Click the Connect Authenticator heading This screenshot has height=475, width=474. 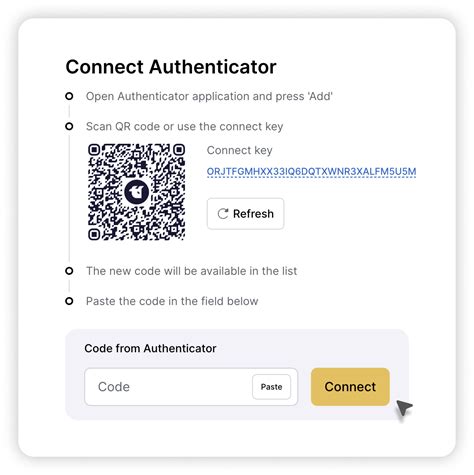click(171, 67)
